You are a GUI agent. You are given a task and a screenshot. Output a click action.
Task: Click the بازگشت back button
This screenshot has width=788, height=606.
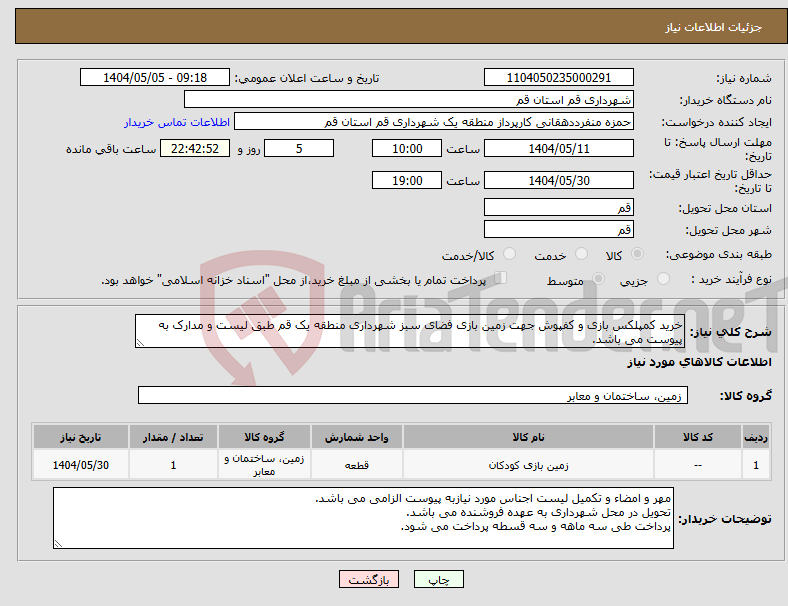tap(369, 579)
